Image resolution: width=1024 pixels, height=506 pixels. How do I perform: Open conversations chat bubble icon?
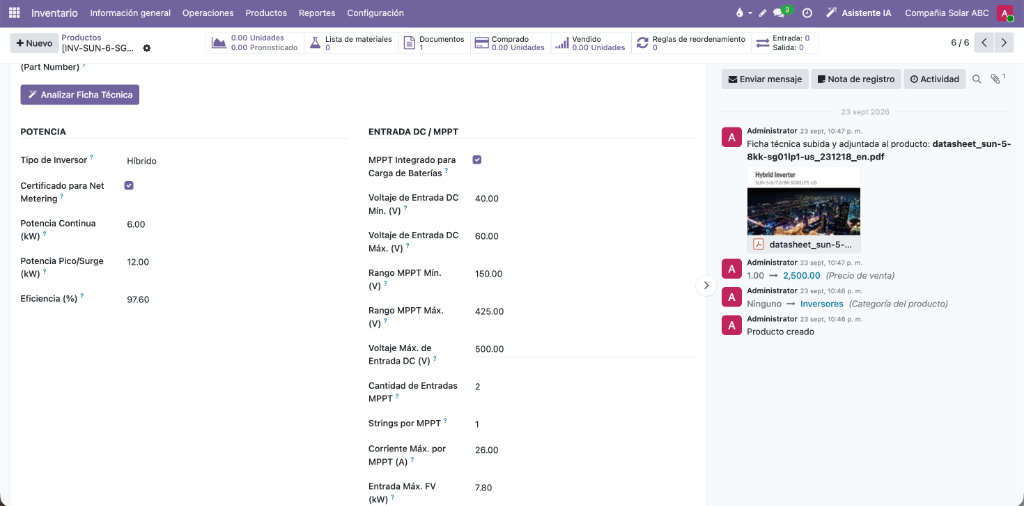point(778,13)
